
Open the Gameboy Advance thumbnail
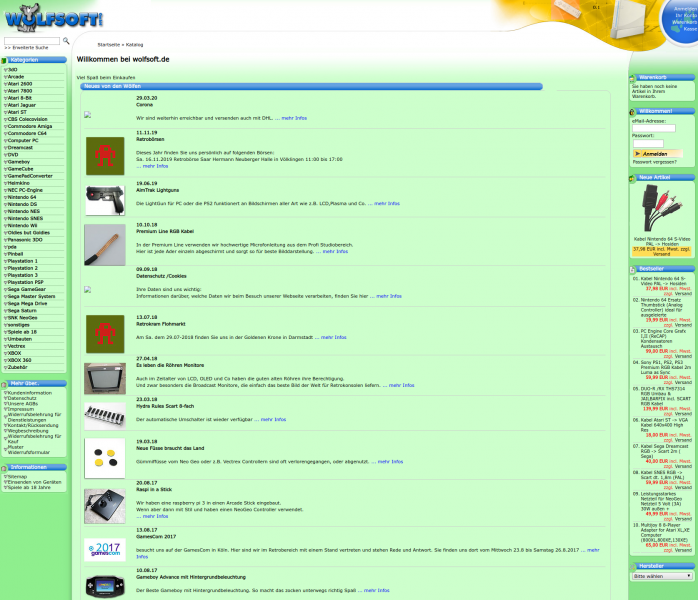tap(105, 586)
